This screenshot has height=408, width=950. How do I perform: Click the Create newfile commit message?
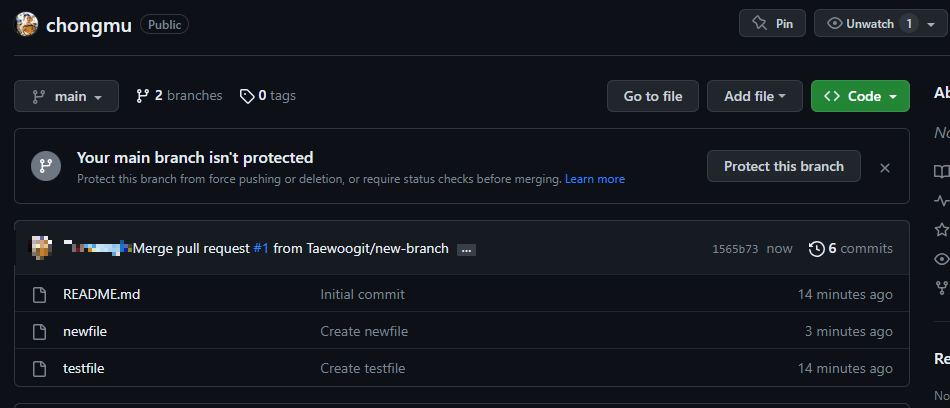pos(364,332)
